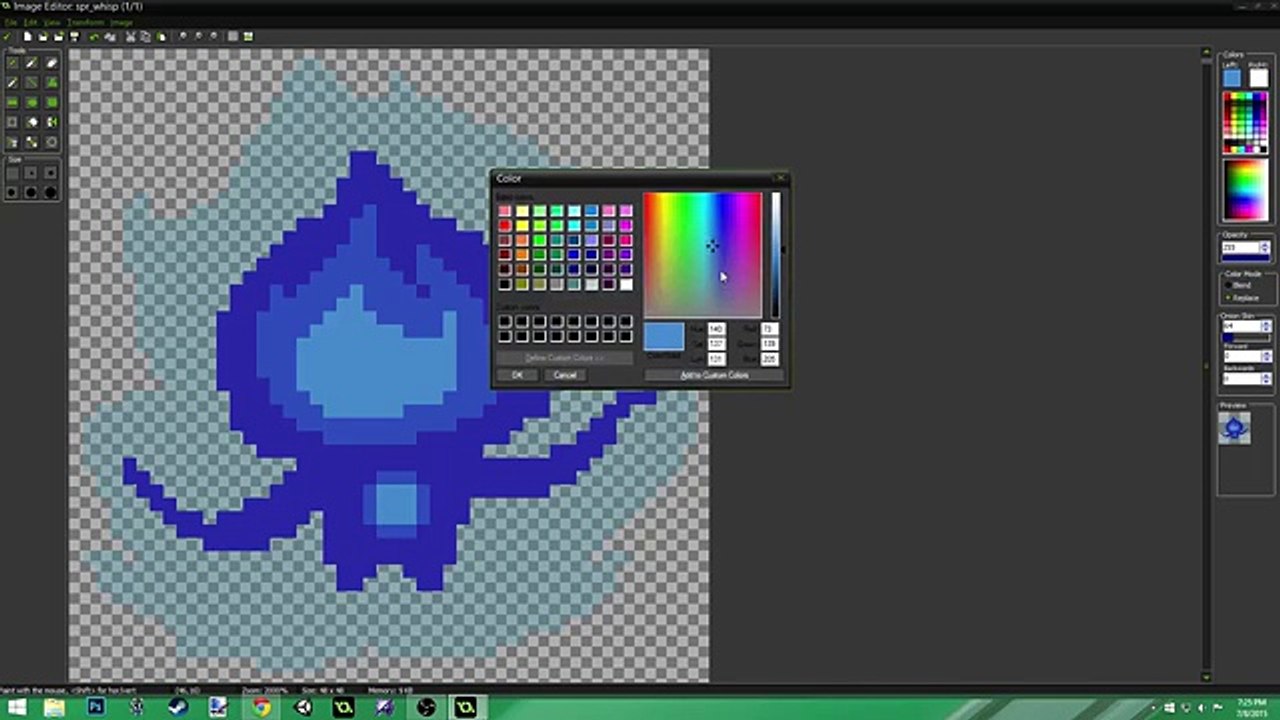Select the Eraser tool in Tools panel
Screen dimensions: 1280x720
click(x=52, y=63)
